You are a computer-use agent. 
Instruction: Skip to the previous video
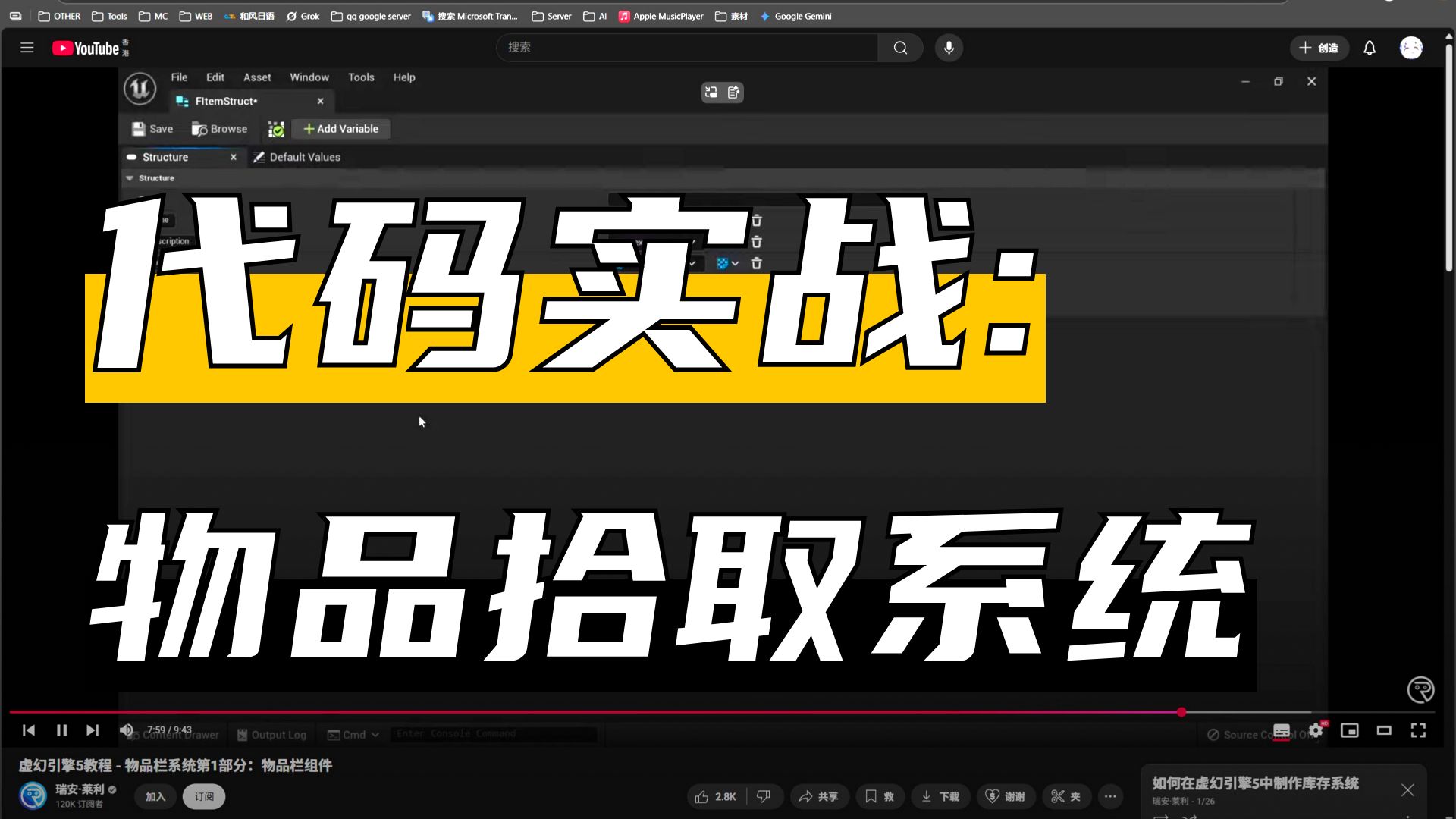click(29, 730)
